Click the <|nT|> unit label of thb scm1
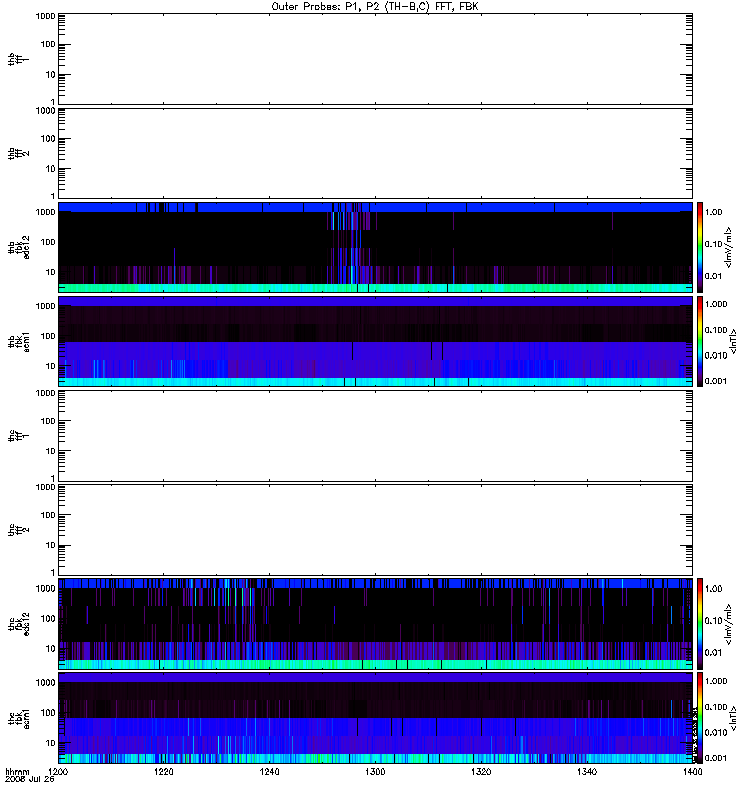This screenshot has width=750, height=800. point(733,341)
